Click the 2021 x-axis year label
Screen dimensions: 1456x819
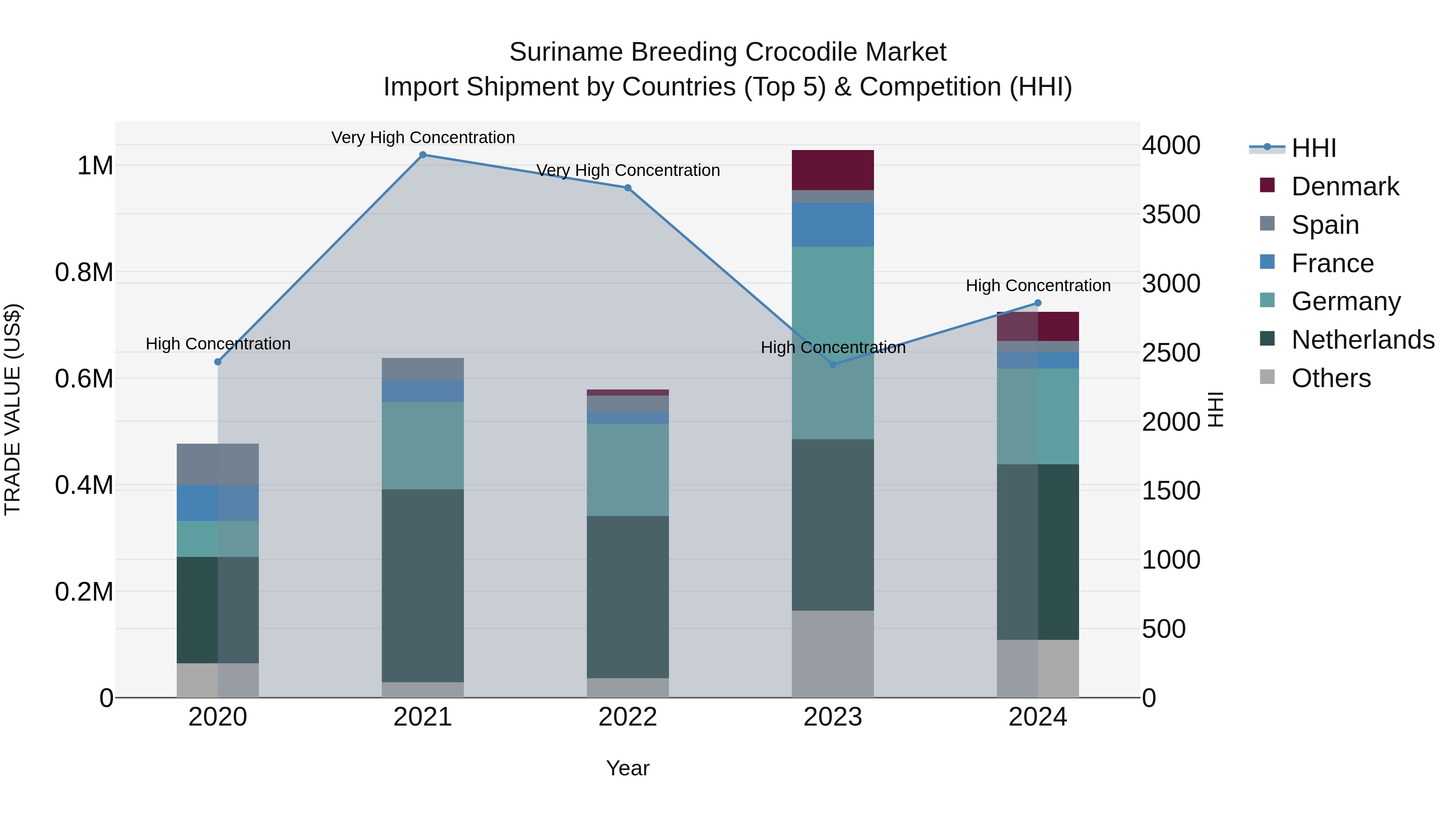(x=423, y=717)
